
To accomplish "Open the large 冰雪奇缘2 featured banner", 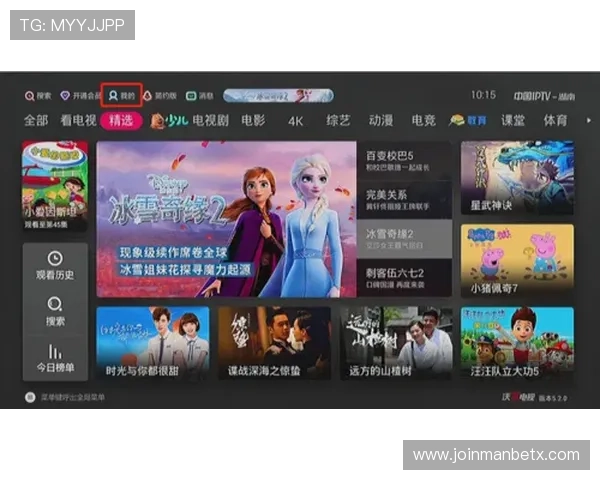I will [x=226, y=219].
